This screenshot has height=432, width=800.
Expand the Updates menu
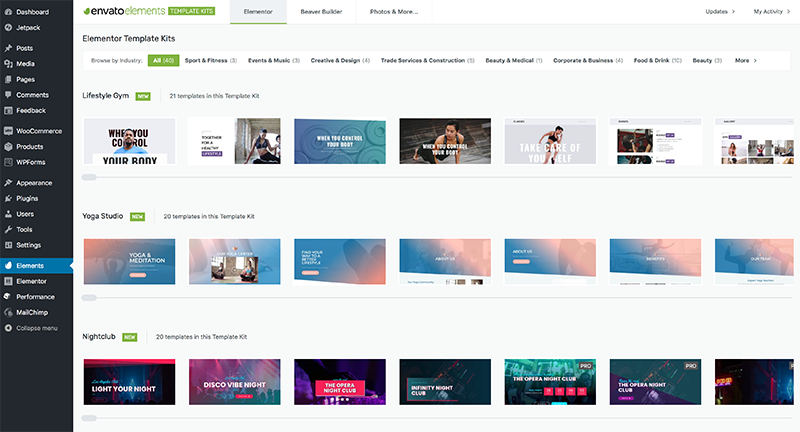click(x=719, y=11)
